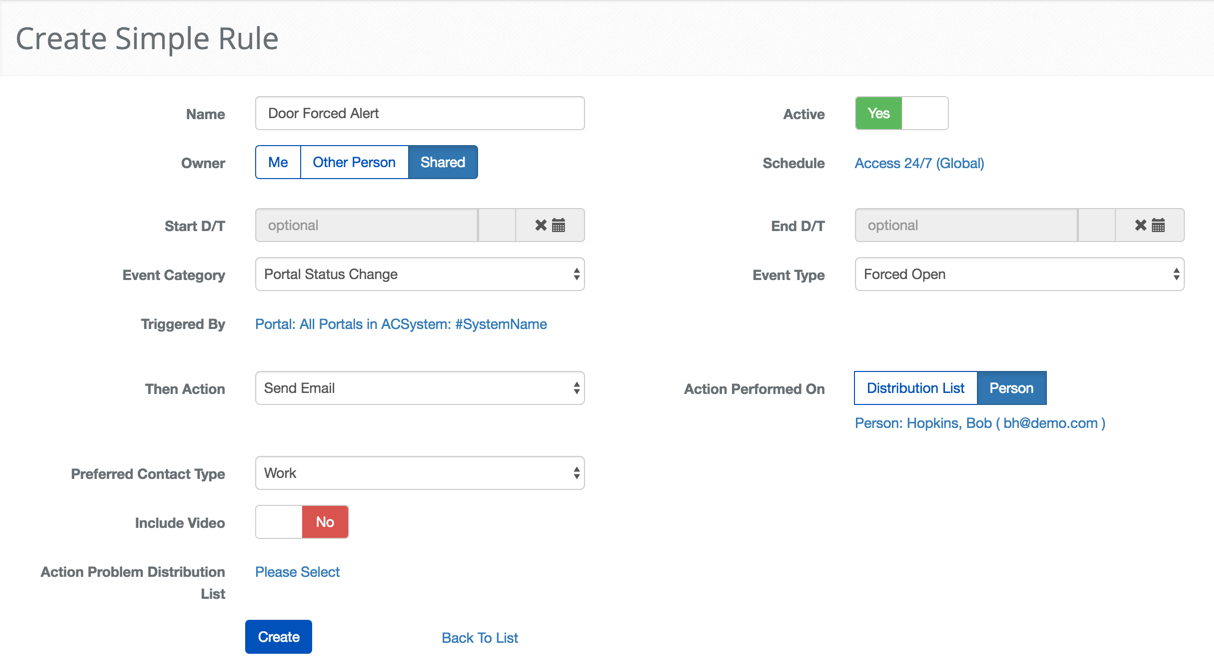
Task: Click the Triggered By portal link
Action: [401, 324]
